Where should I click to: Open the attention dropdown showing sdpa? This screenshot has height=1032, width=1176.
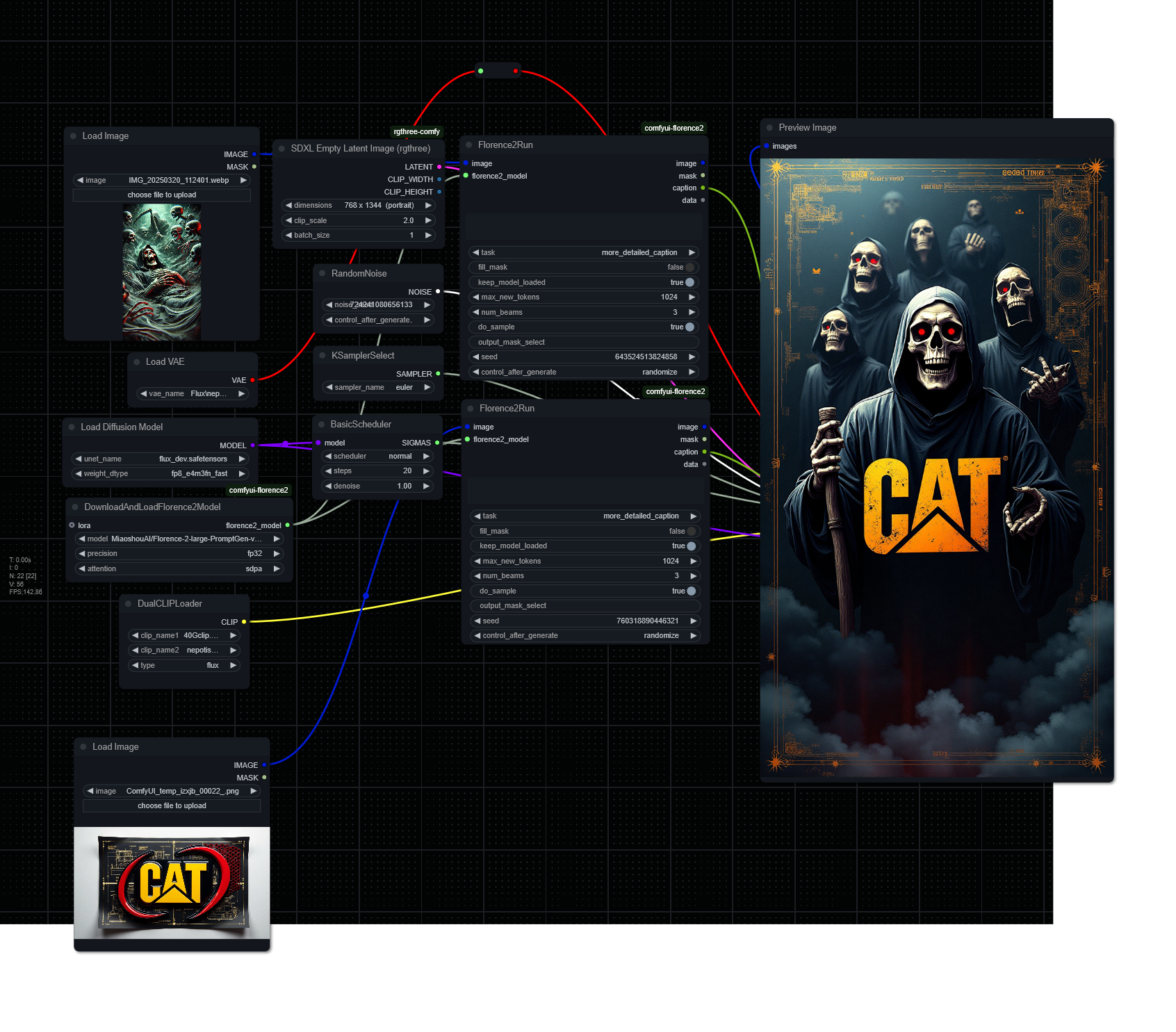179,569
